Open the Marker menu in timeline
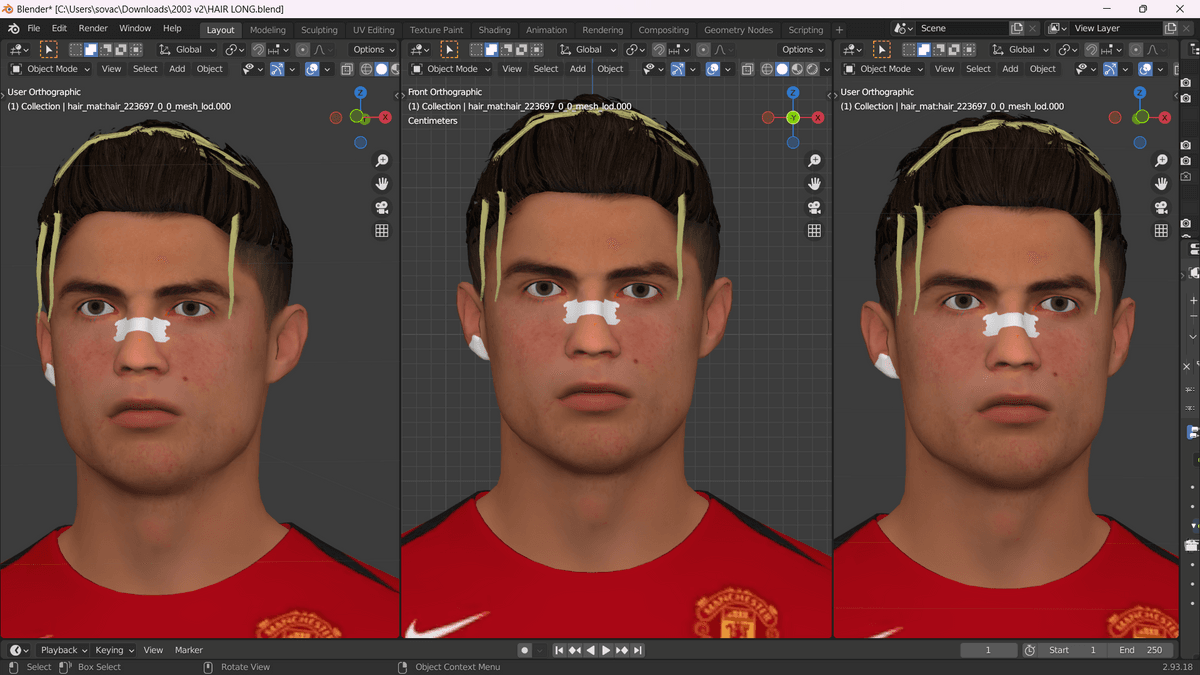1200x675 pixels. point(189,650)
